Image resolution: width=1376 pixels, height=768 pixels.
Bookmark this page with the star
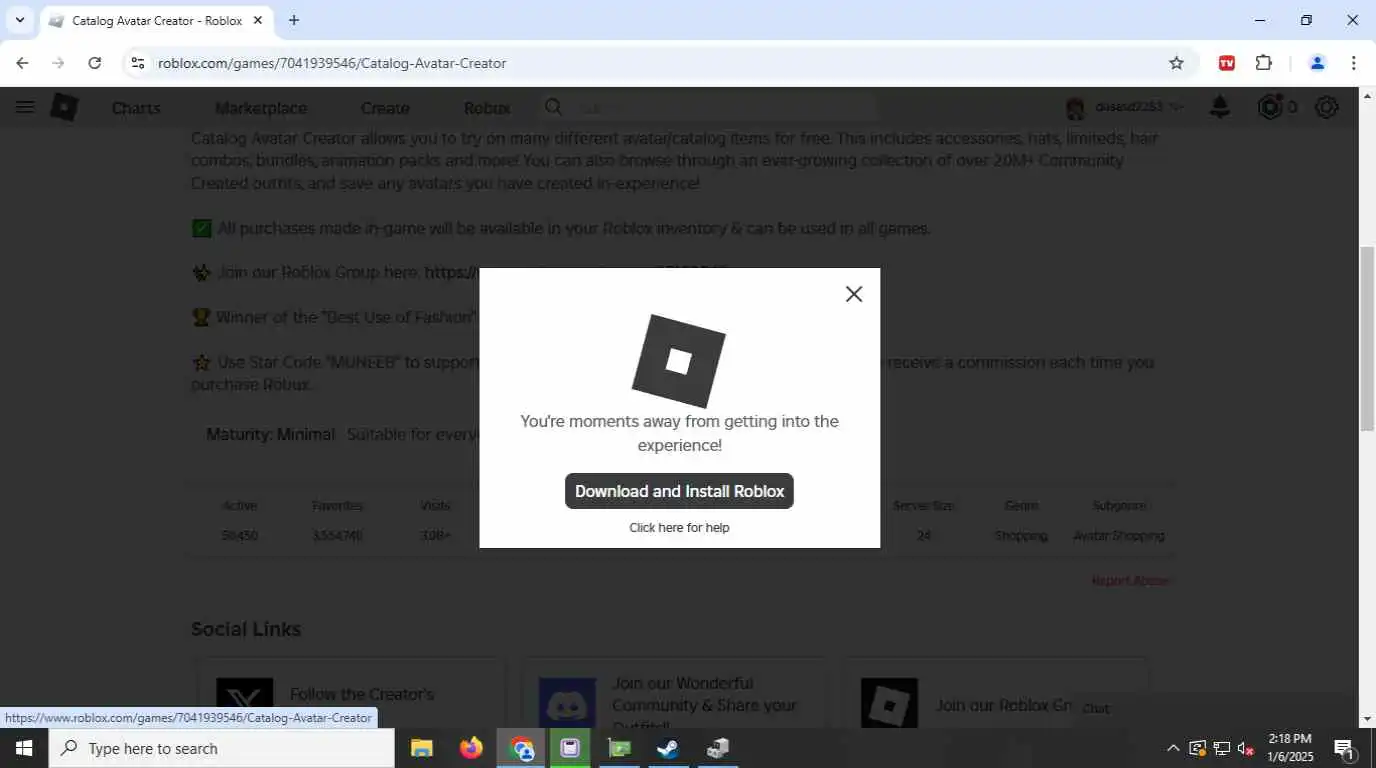pos(1176,63)
